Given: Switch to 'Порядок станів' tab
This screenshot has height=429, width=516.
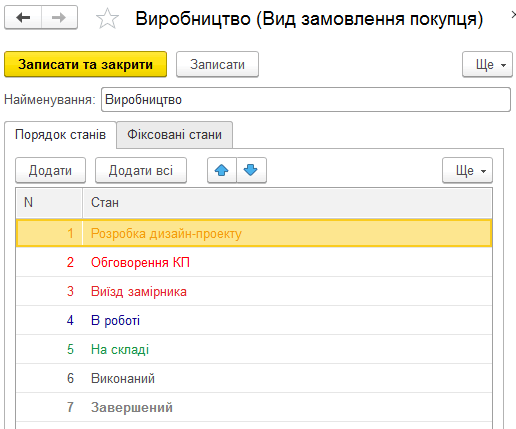Looking at the screenshot, I should point(60,135).
